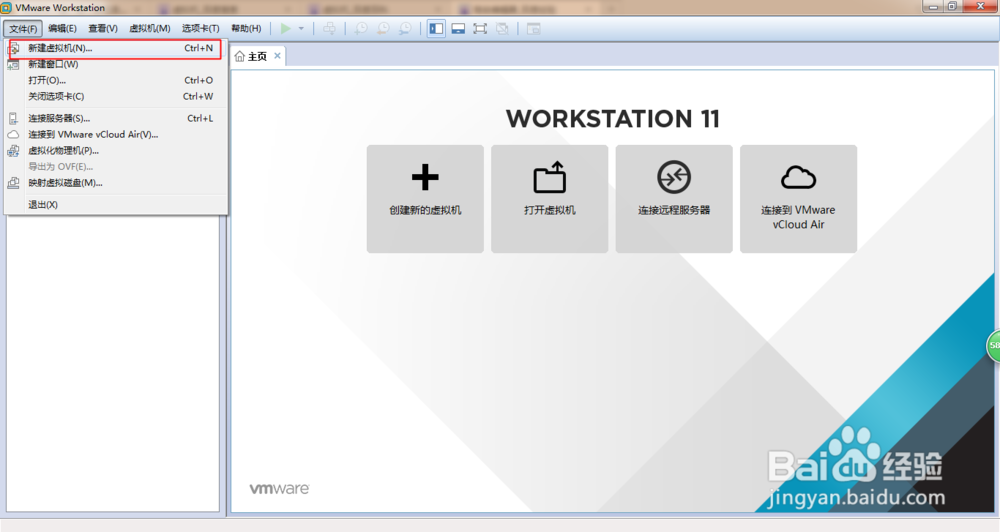Toggle the thumbnail bar view icon
Screen dimensions: 1000x532
458,29
